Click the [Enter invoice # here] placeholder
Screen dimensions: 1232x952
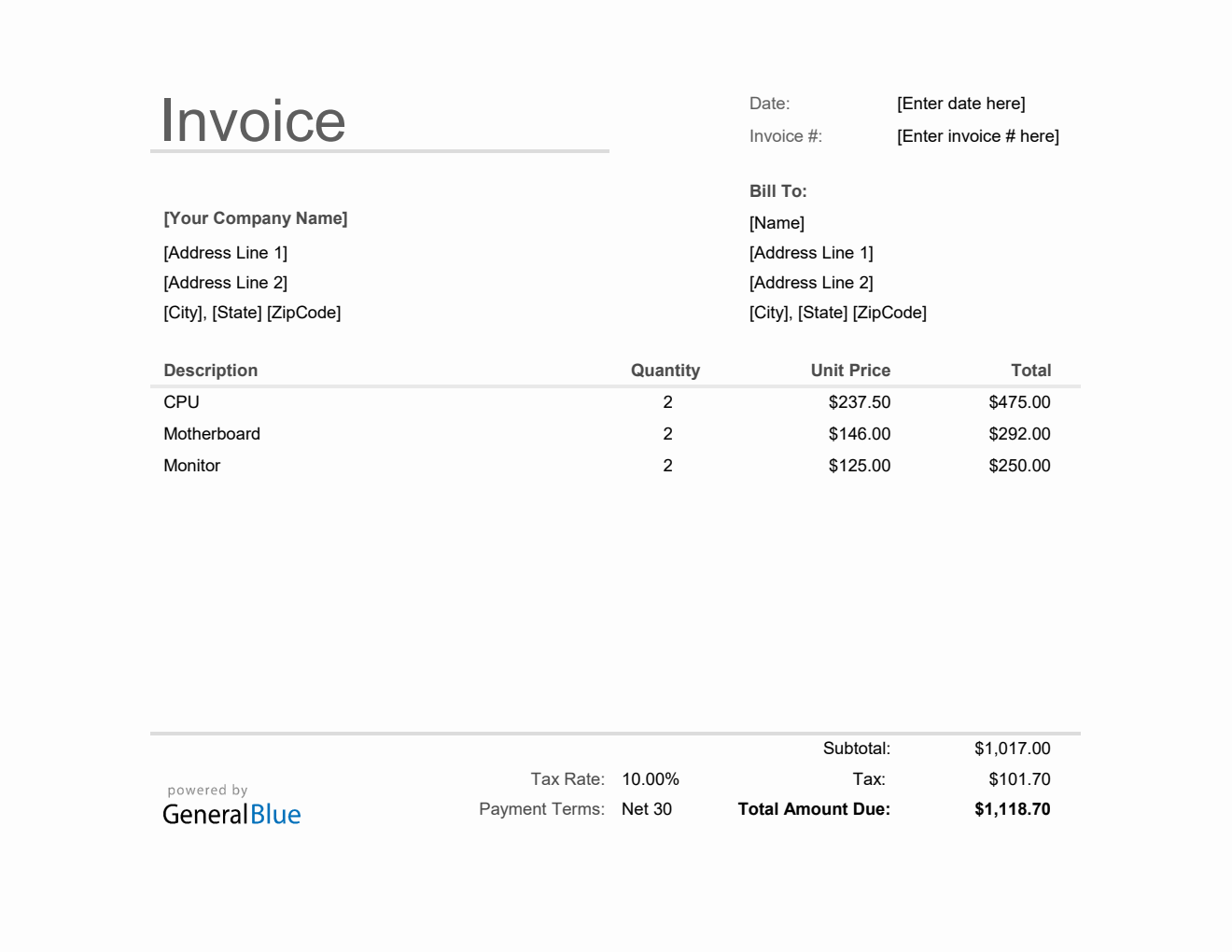tap(977, 135)
